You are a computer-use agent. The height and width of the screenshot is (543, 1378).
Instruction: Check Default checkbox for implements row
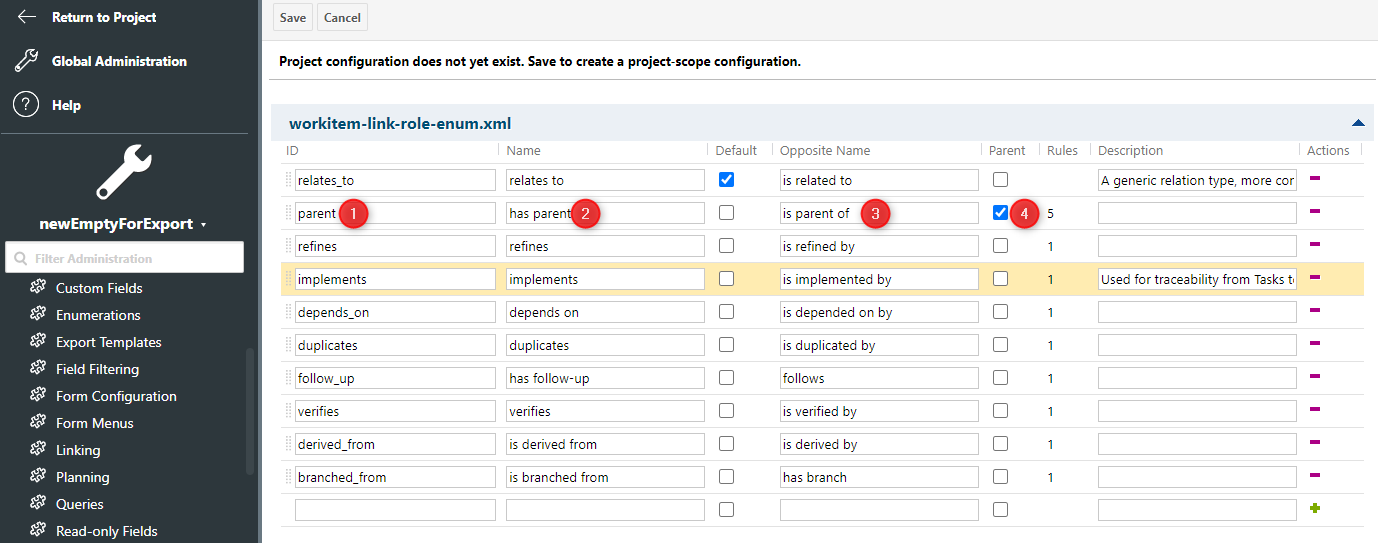point(726,279)
